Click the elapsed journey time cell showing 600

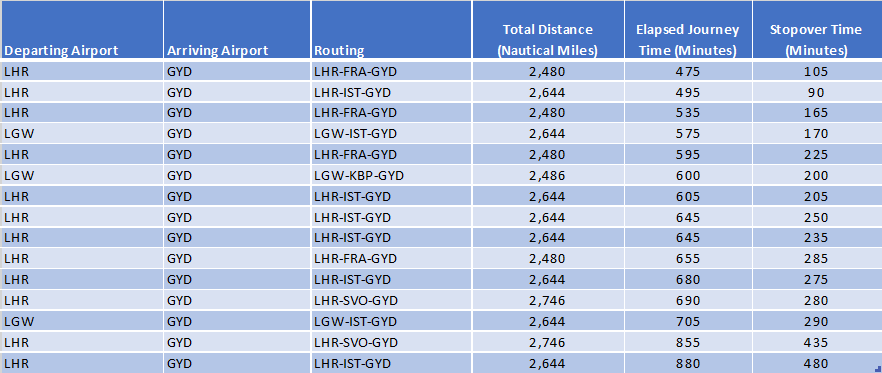(688, 176)
